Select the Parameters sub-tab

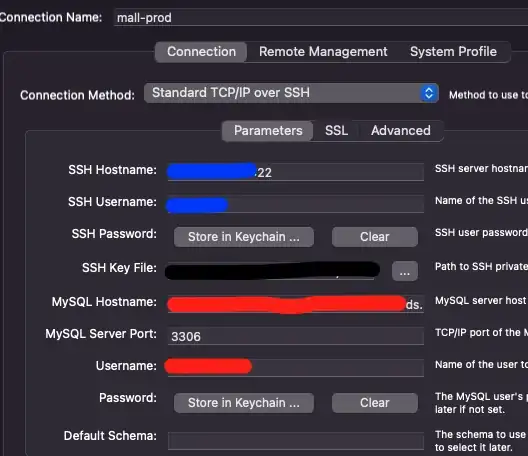268,131
